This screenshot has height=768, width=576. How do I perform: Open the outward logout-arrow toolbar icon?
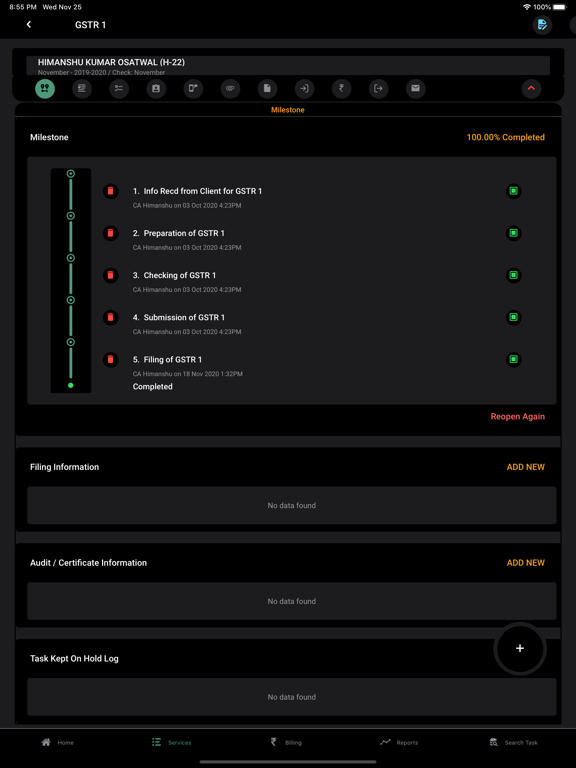tap(379, 89)
